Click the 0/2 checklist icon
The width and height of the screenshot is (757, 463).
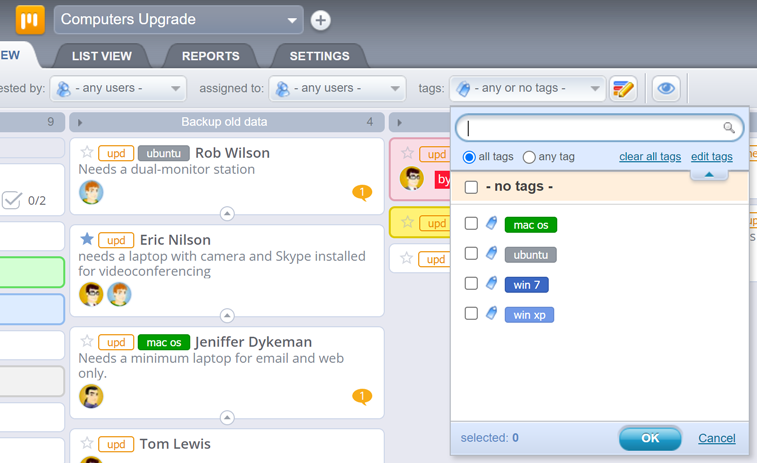point(12,200)
